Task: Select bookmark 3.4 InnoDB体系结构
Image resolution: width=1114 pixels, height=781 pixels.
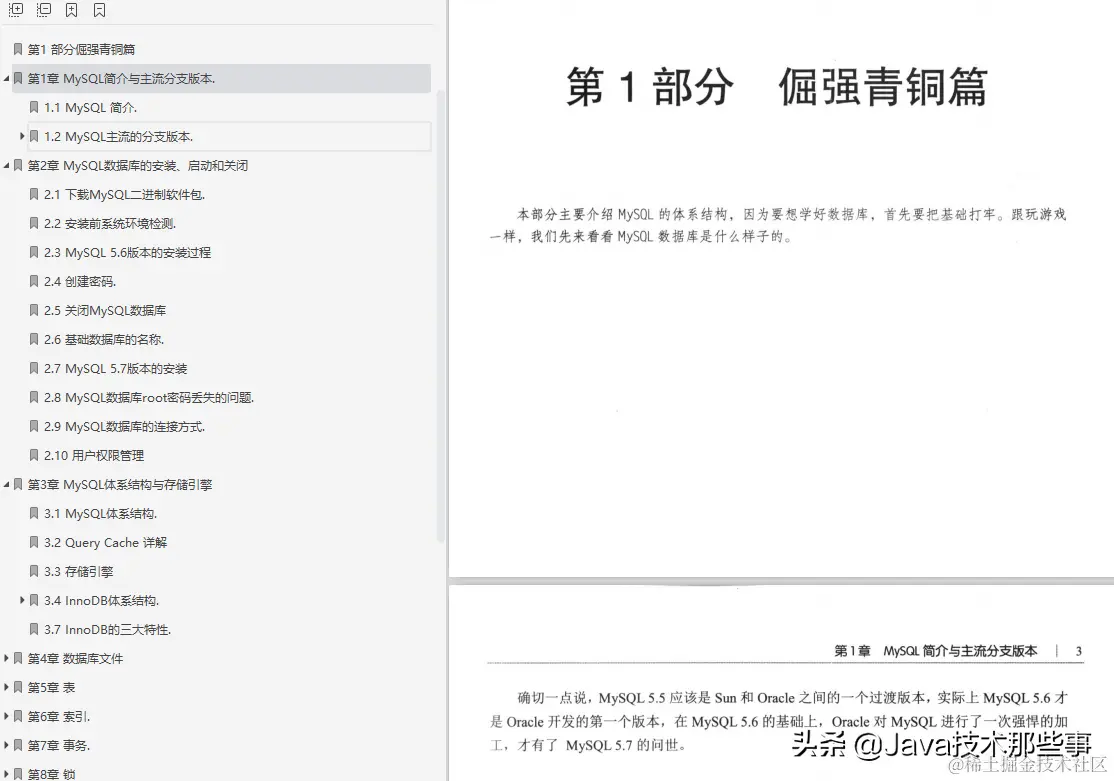Action: [x=102, y=600]
